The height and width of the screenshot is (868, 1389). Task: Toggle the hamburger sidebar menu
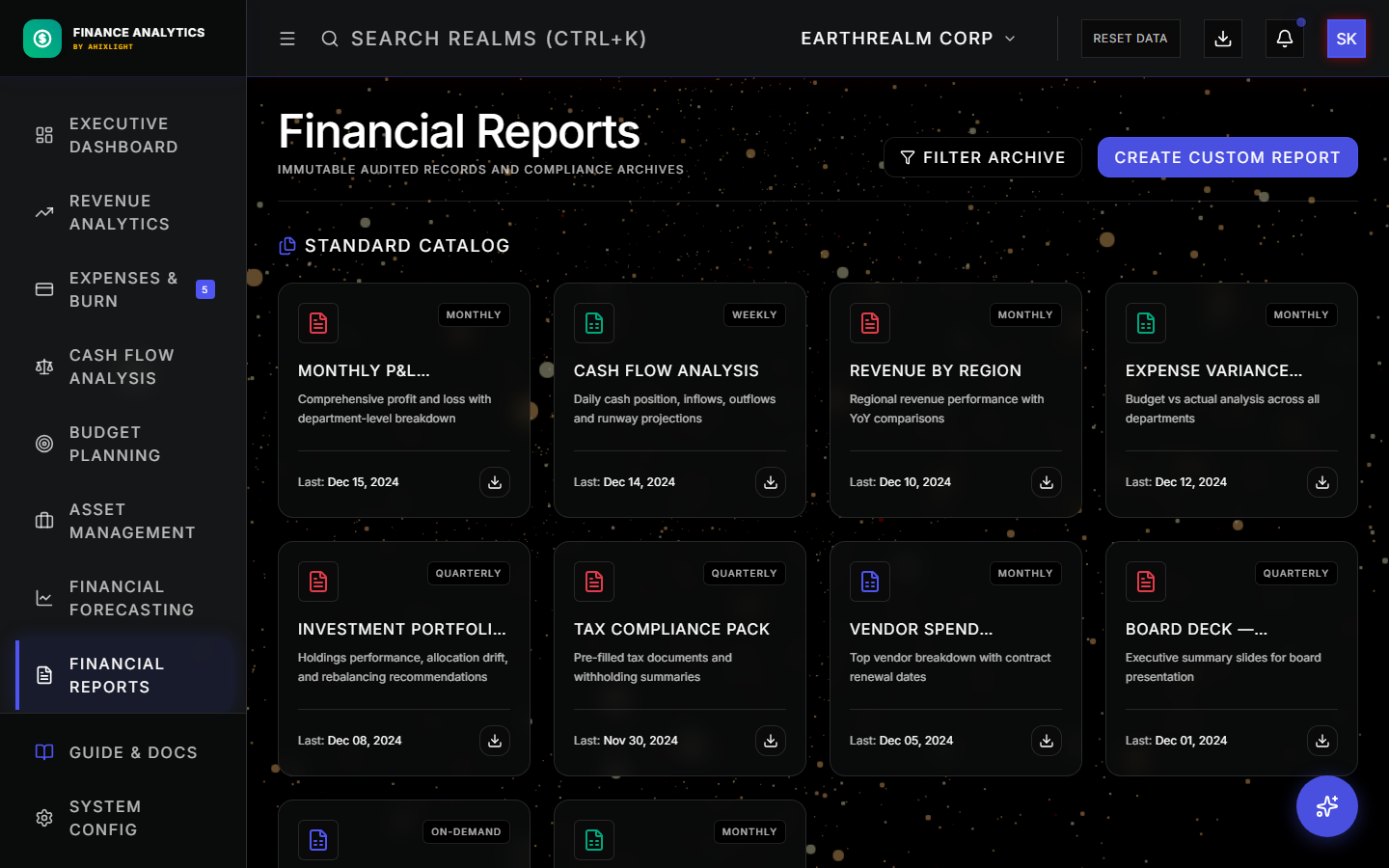coord(287,39)
